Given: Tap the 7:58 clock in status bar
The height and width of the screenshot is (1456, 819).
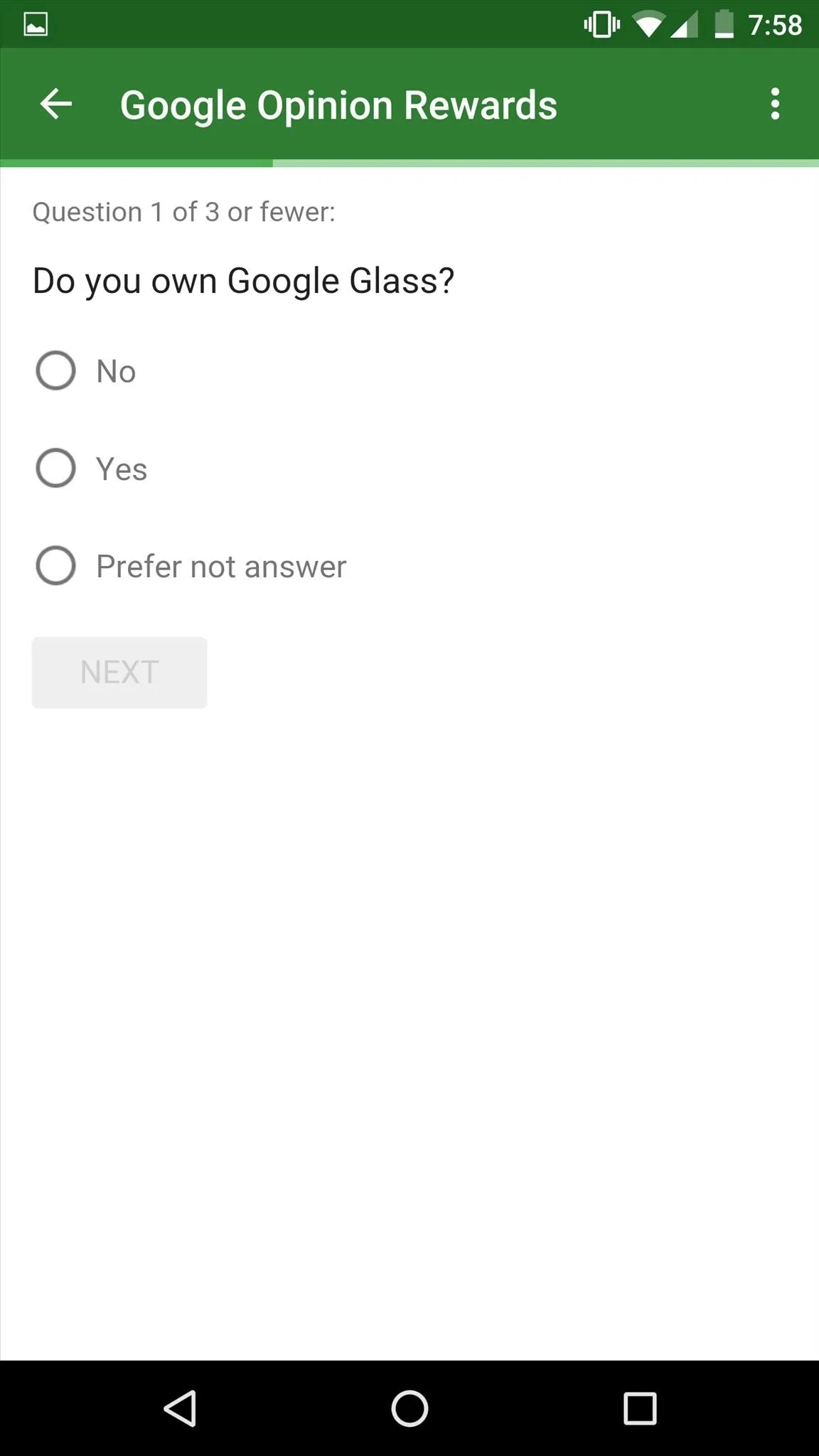Looking at the screenshot, I should click(x=775, y=25).
